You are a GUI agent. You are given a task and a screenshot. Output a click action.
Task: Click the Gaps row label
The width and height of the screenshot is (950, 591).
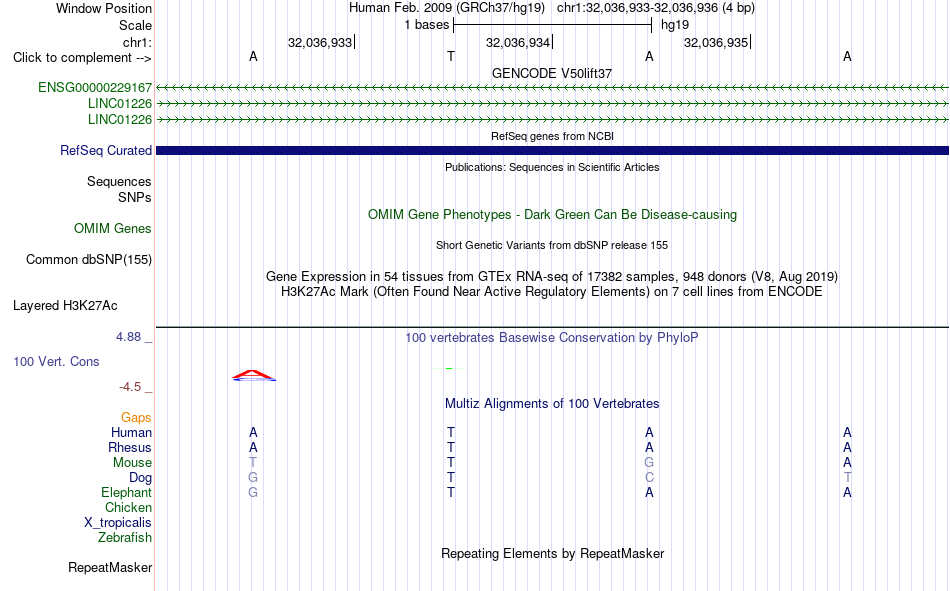coord(136,417)
